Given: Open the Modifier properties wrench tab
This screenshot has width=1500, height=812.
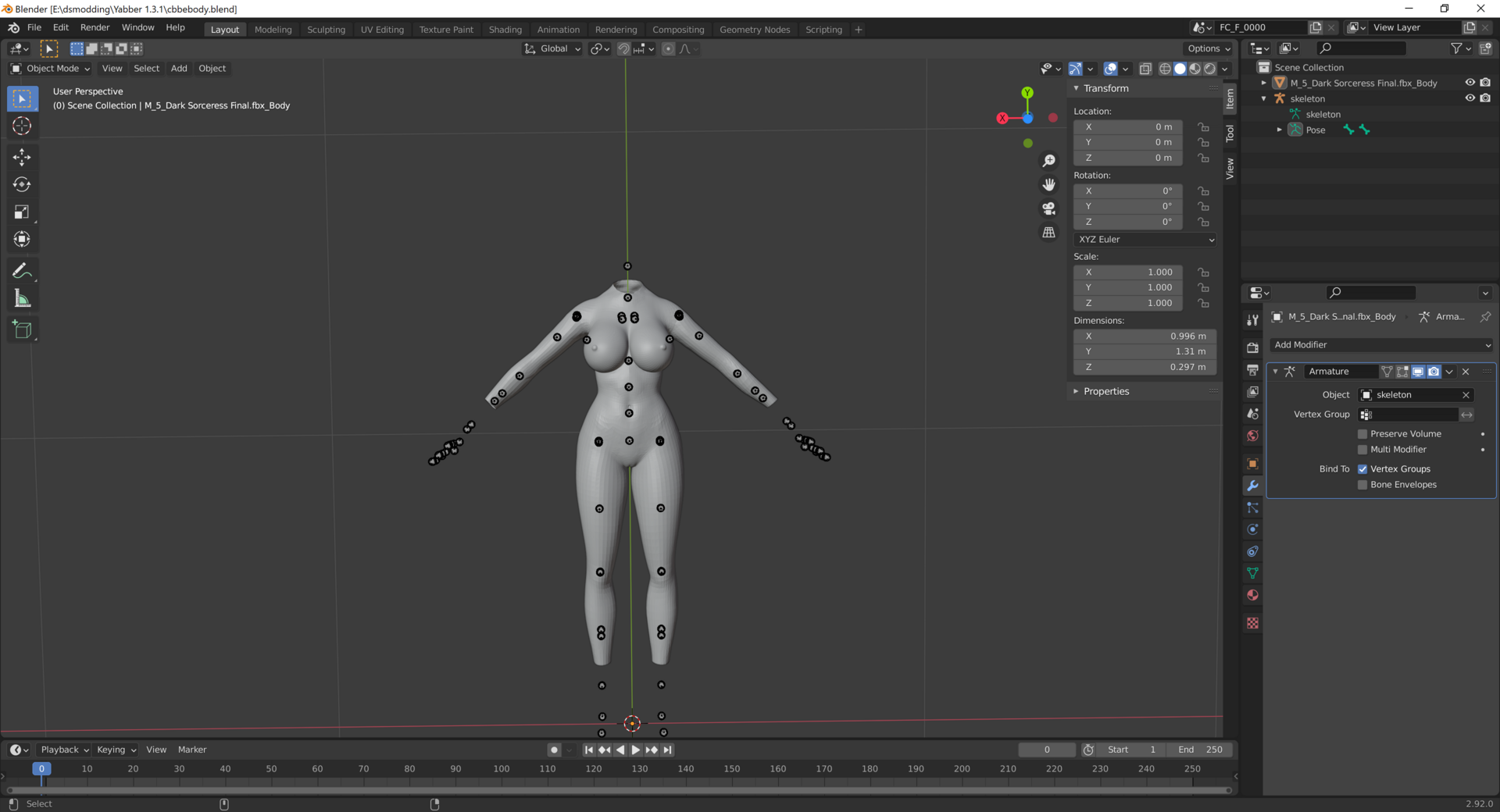Looking at the screenshot, I should tap(1252, 486).
